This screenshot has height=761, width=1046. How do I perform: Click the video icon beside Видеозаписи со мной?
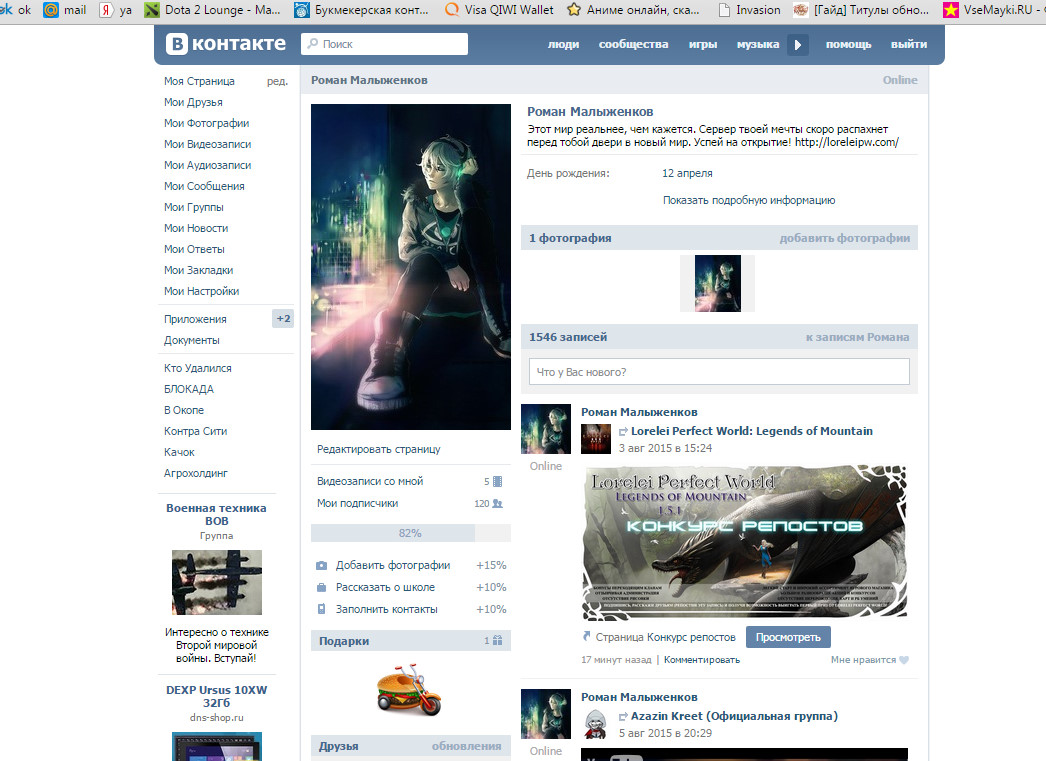pos(497,482)
